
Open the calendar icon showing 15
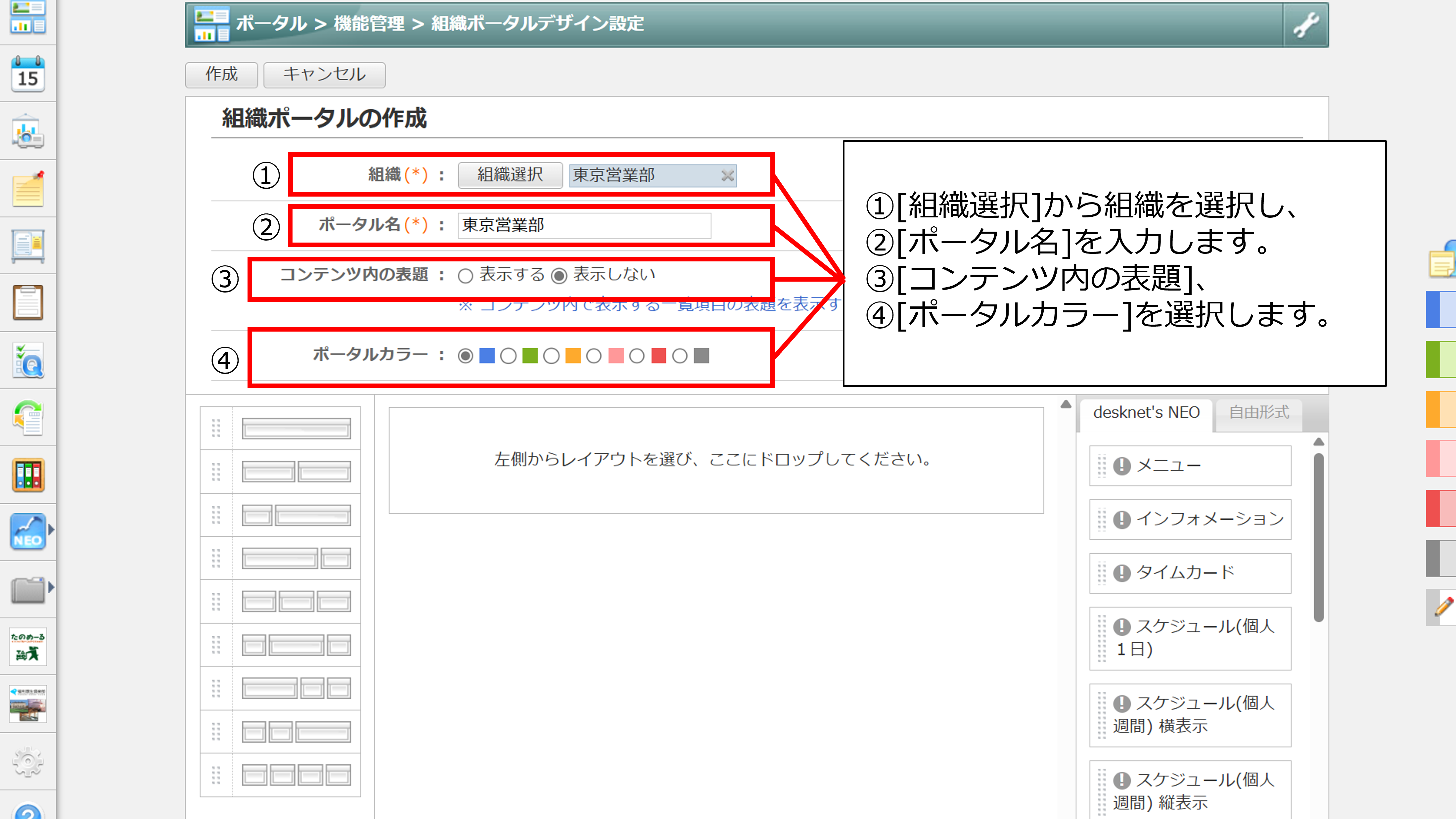coord(28,74)
